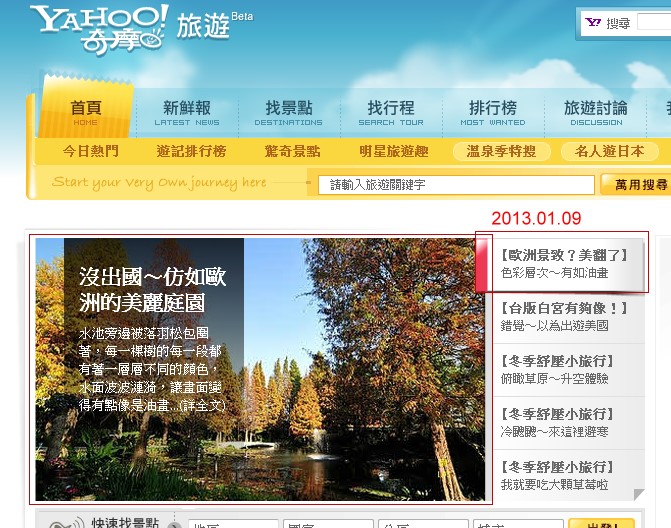Click the Yahoo! 奇摩 logo
The width and height of the screenshot is (671, 528).
point(99,30)
